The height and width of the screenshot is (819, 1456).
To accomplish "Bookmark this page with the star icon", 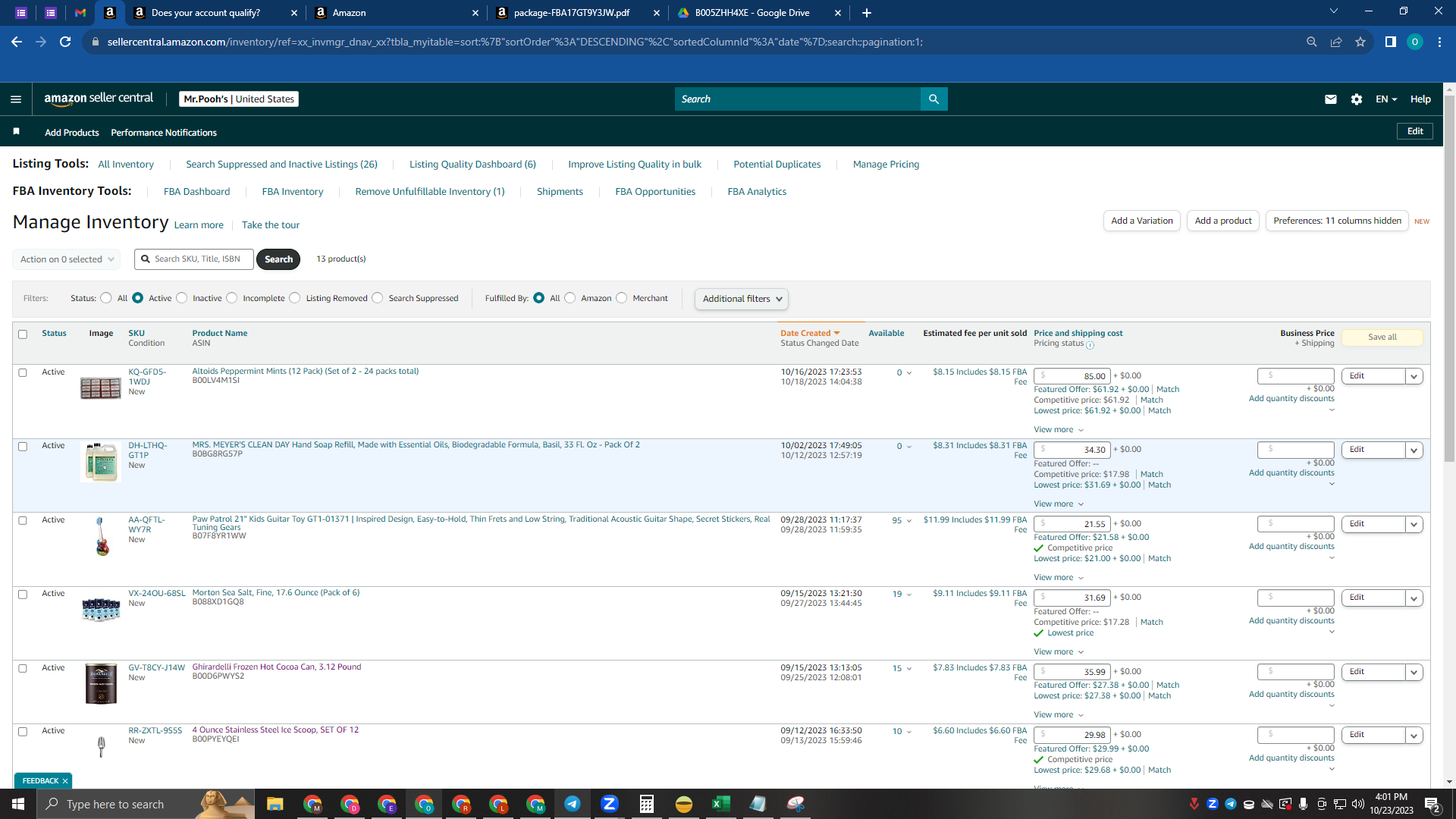I will [x=1360, y=42].
